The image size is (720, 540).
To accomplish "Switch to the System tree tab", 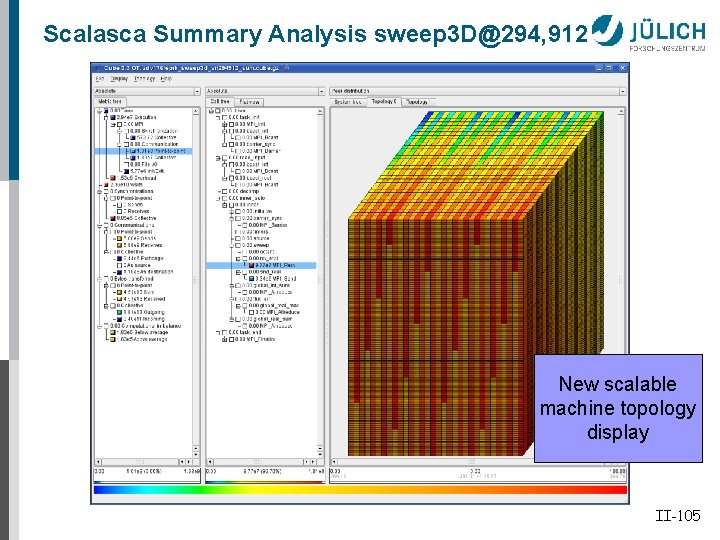I will [348, 102].
